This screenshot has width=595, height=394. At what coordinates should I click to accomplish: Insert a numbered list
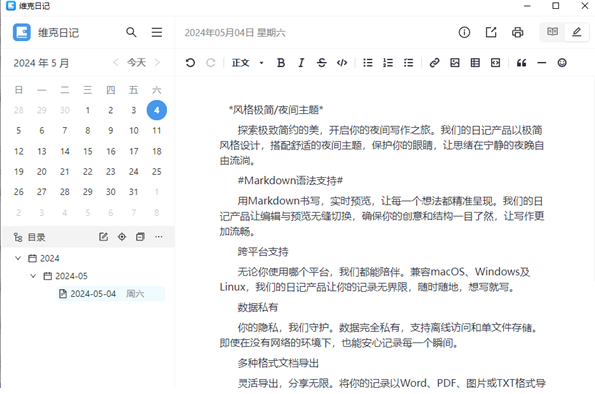coord(388,63)
